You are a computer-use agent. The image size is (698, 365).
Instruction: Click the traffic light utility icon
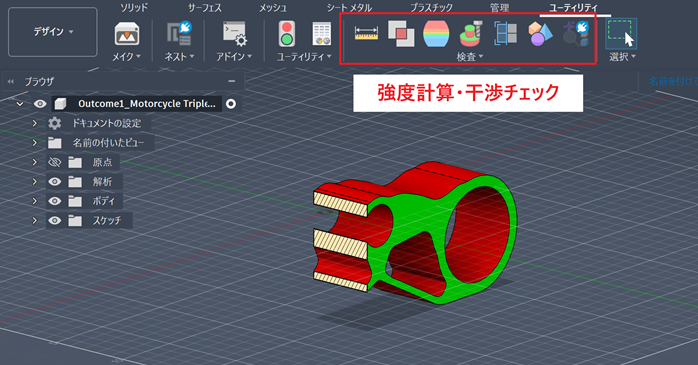[287, 34]
